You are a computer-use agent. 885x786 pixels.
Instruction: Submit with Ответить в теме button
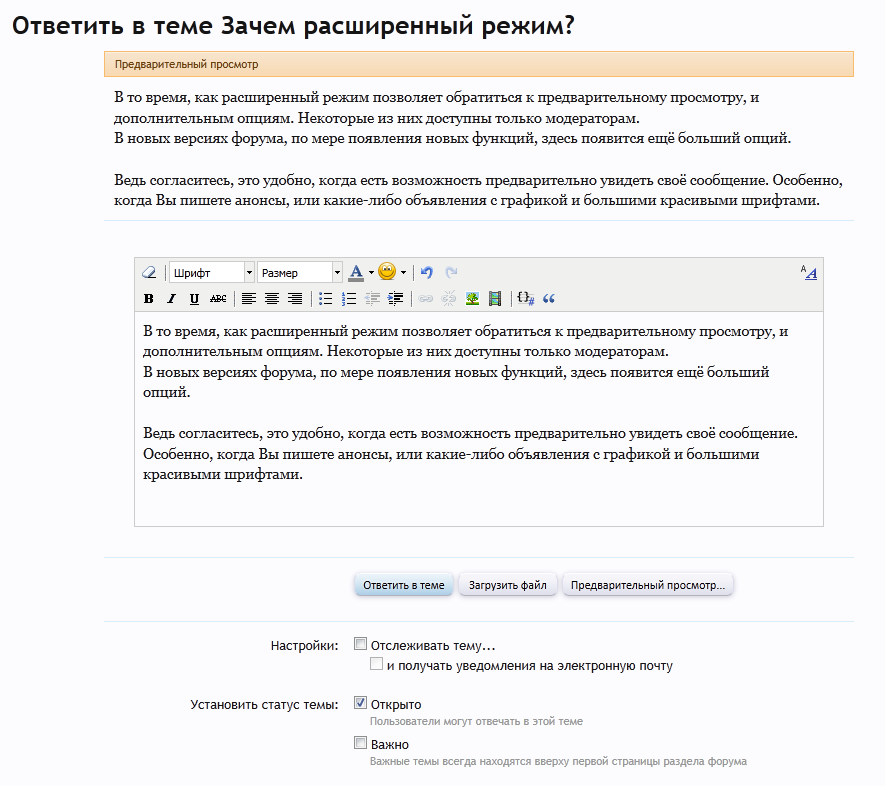[404, 585]
